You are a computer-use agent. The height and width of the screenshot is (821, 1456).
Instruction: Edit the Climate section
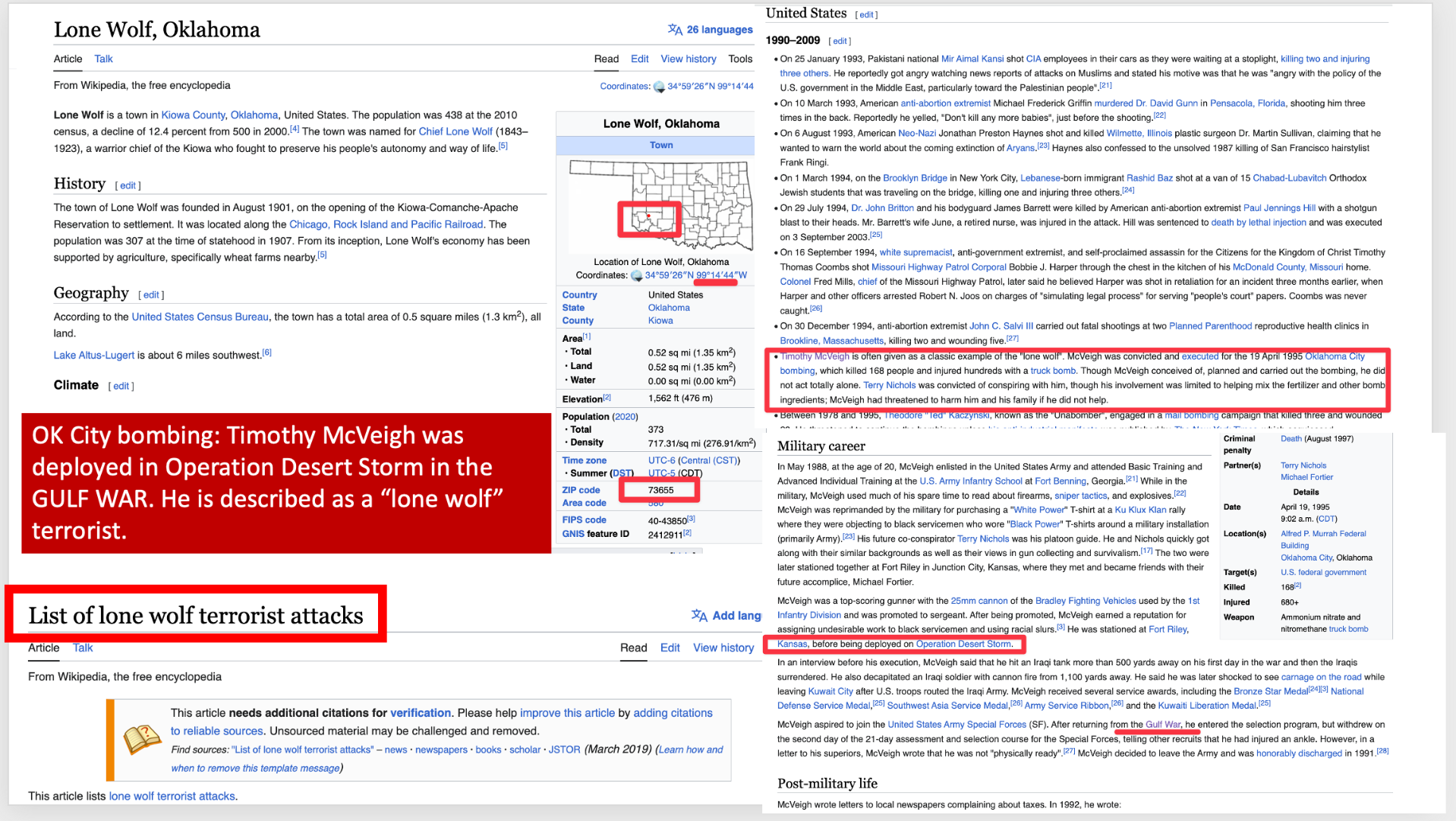(x=121, y=387)
